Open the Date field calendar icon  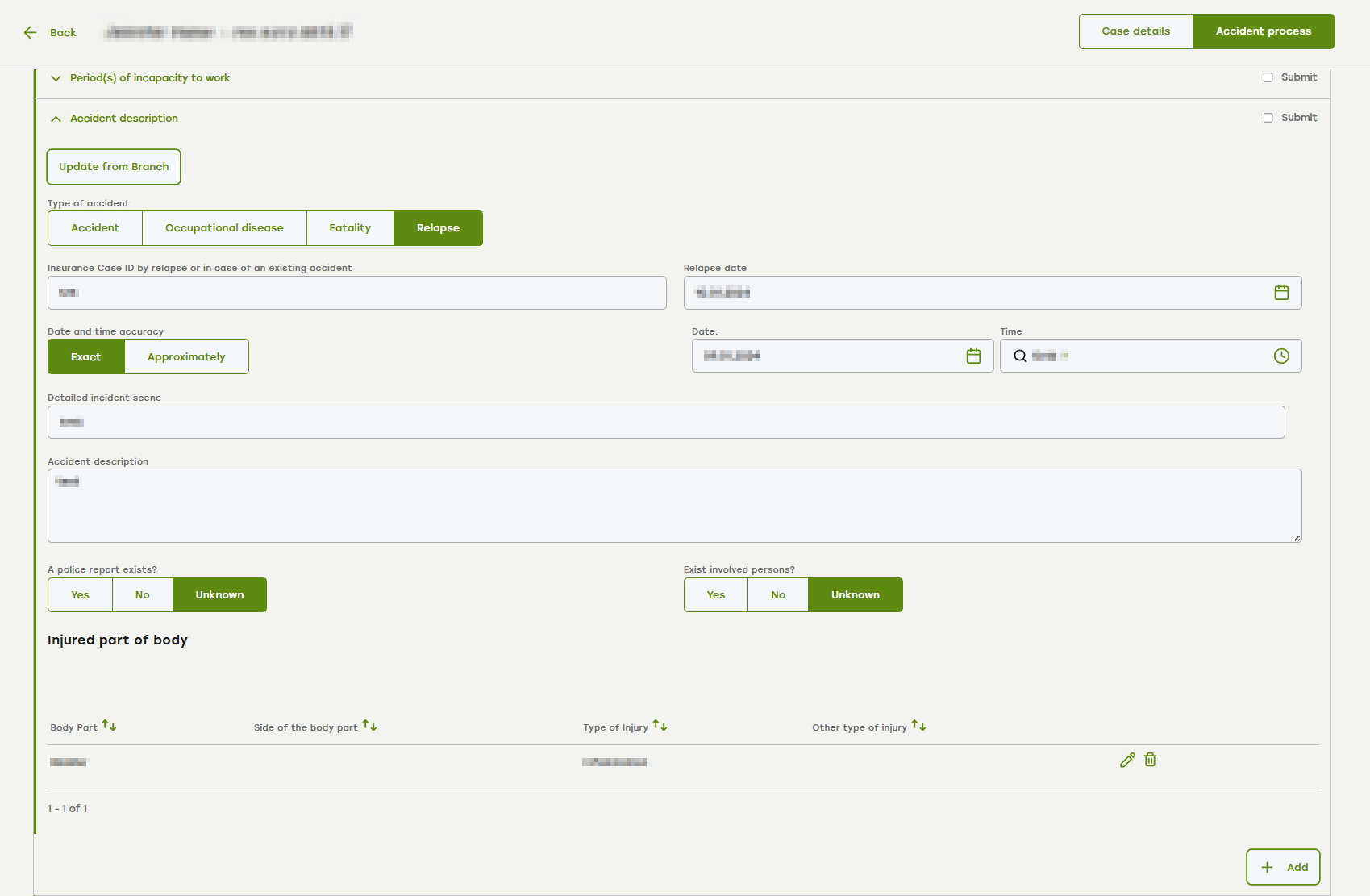(973, 356)
